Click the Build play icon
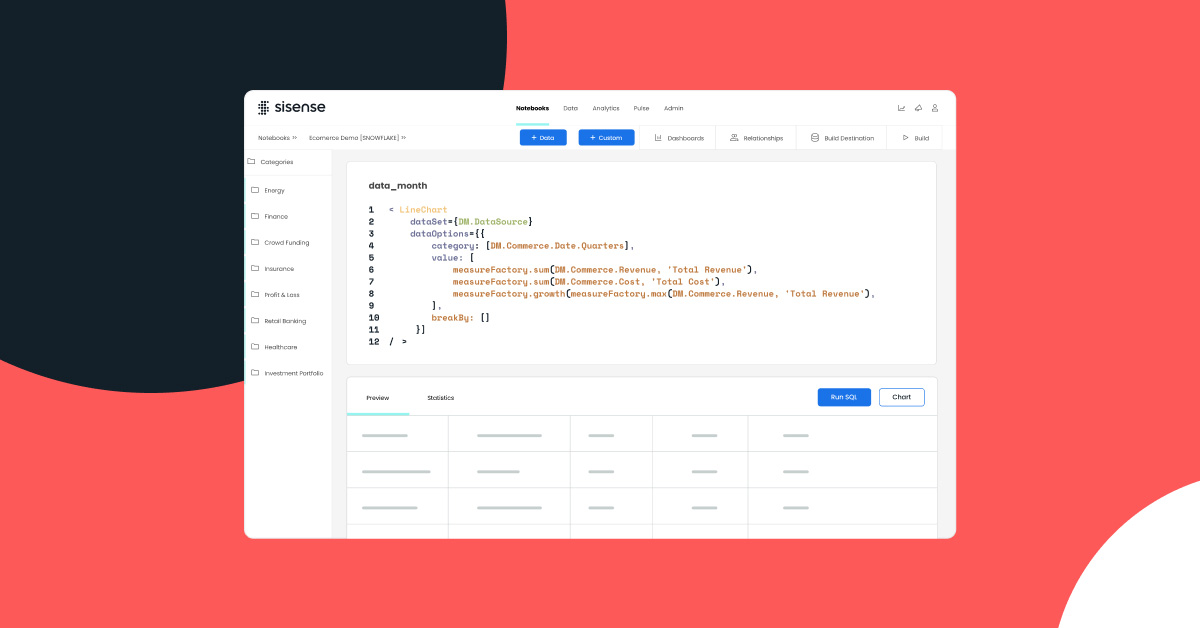 (905, 138)
